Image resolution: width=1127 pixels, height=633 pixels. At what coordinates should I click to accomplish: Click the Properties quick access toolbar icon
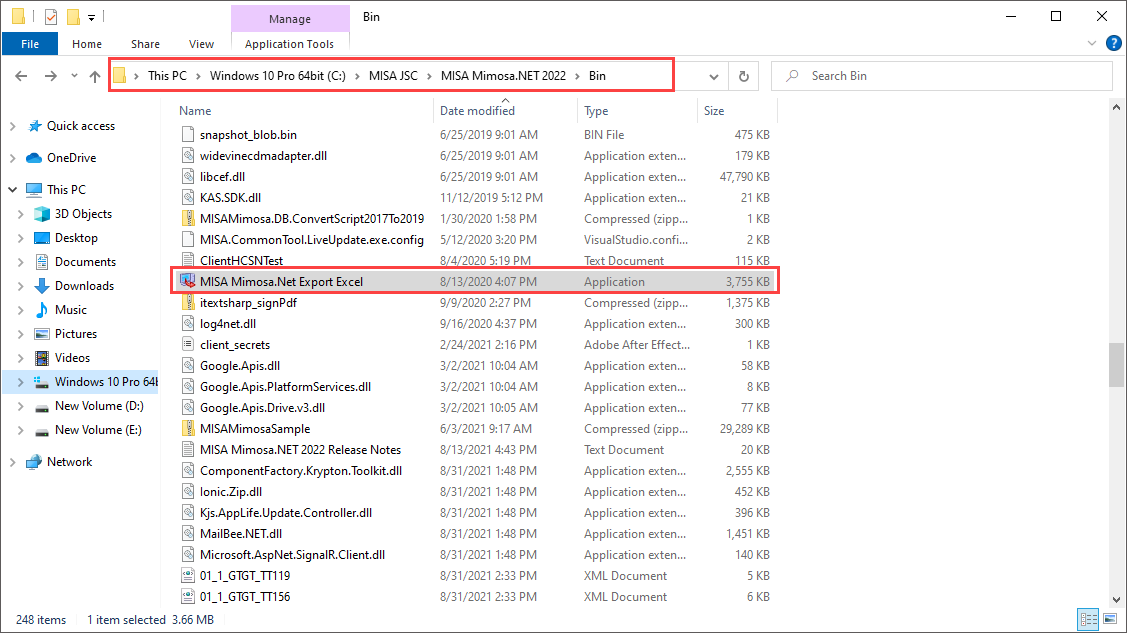(x=50, y=17)
